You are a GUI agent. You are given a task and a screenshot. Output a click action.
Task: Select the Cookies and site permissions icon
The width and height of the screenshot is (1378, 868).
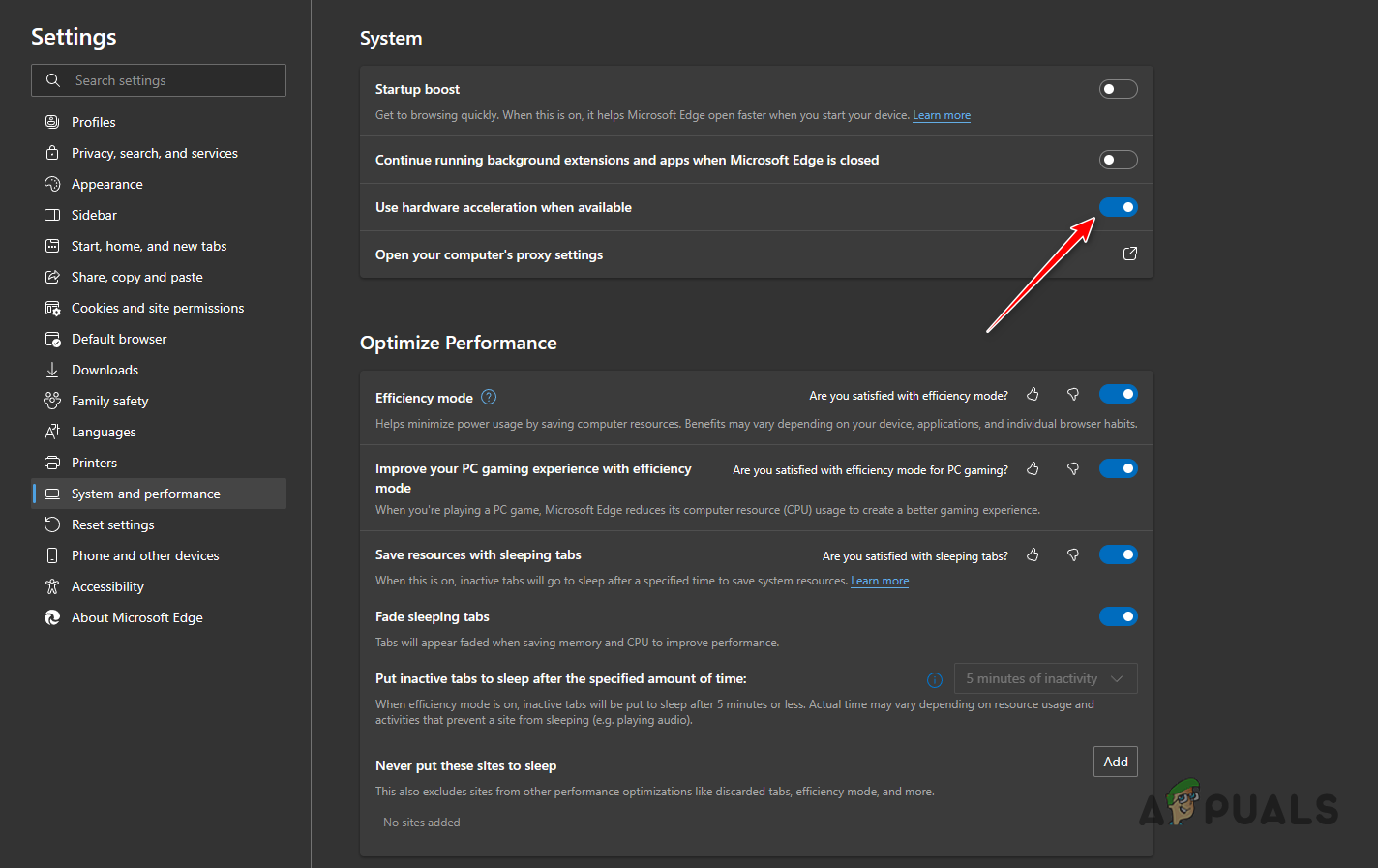[x=52, y=307]
